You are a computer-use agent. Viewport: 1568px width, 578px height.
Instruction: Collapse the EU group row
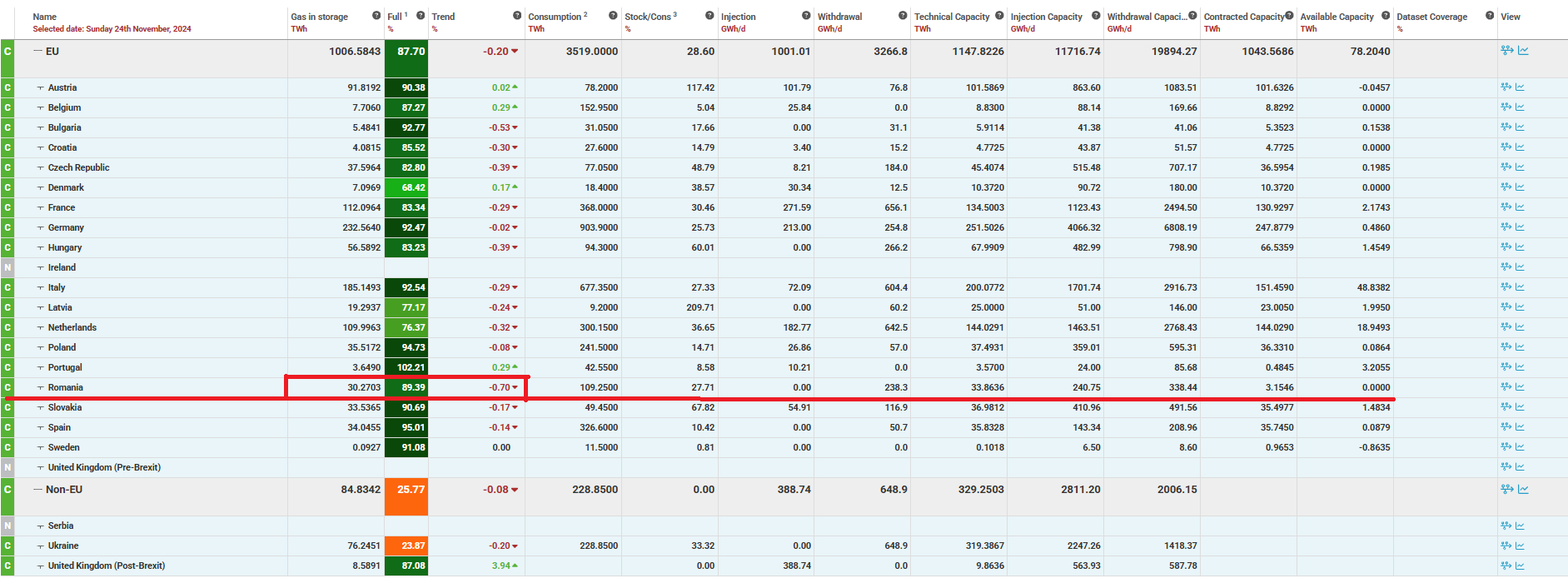[37, 51]
